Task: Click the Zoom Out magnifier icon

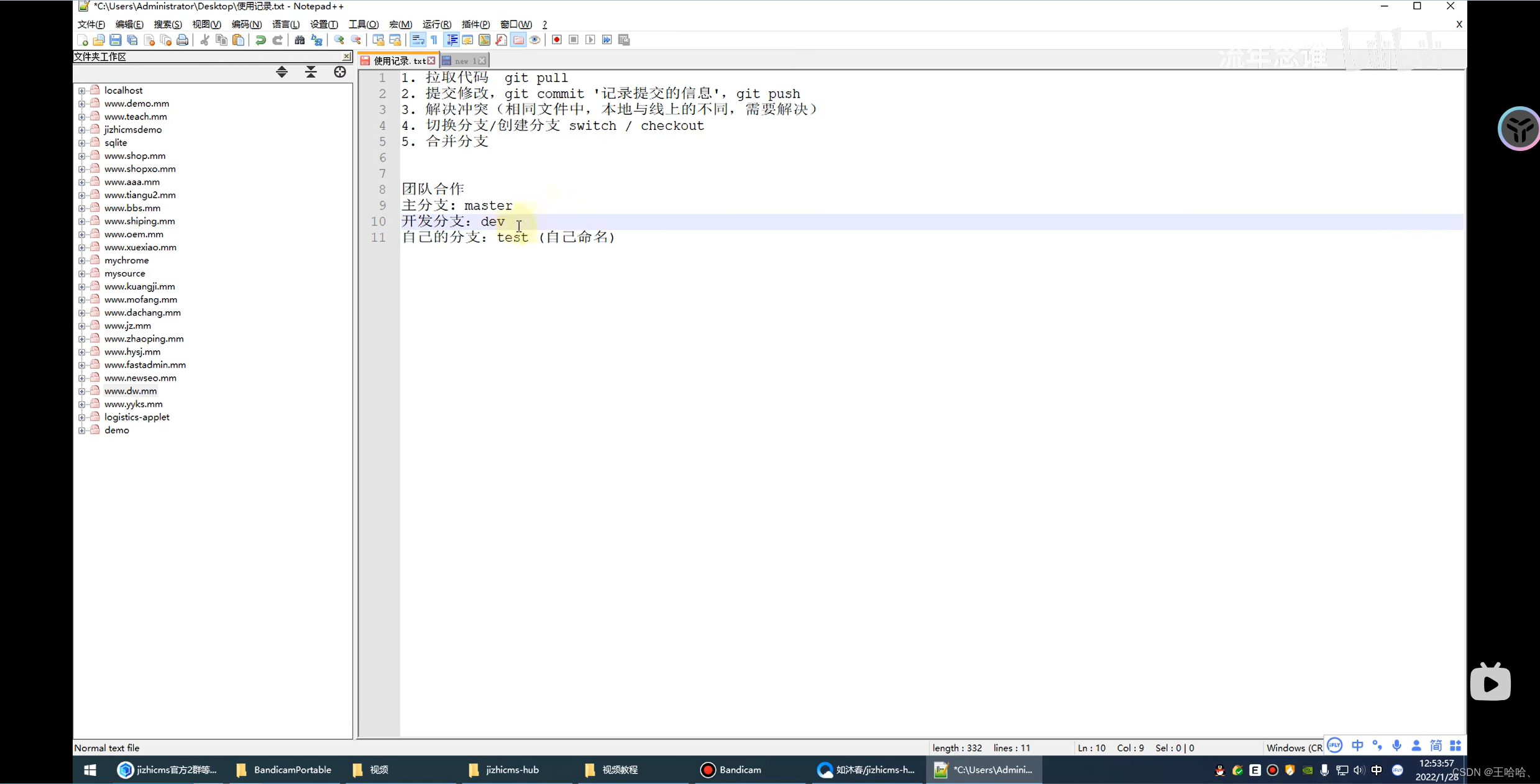Action: tap(356, 40)
